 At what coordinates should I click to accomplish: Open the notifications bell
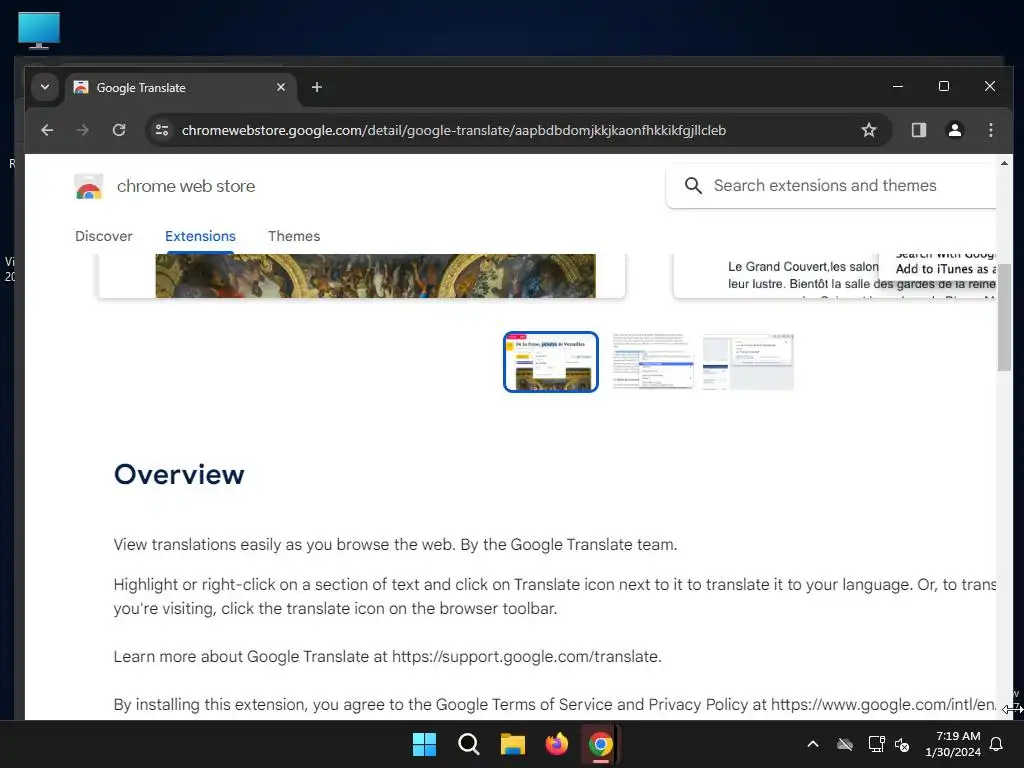[x=997, y=744]
